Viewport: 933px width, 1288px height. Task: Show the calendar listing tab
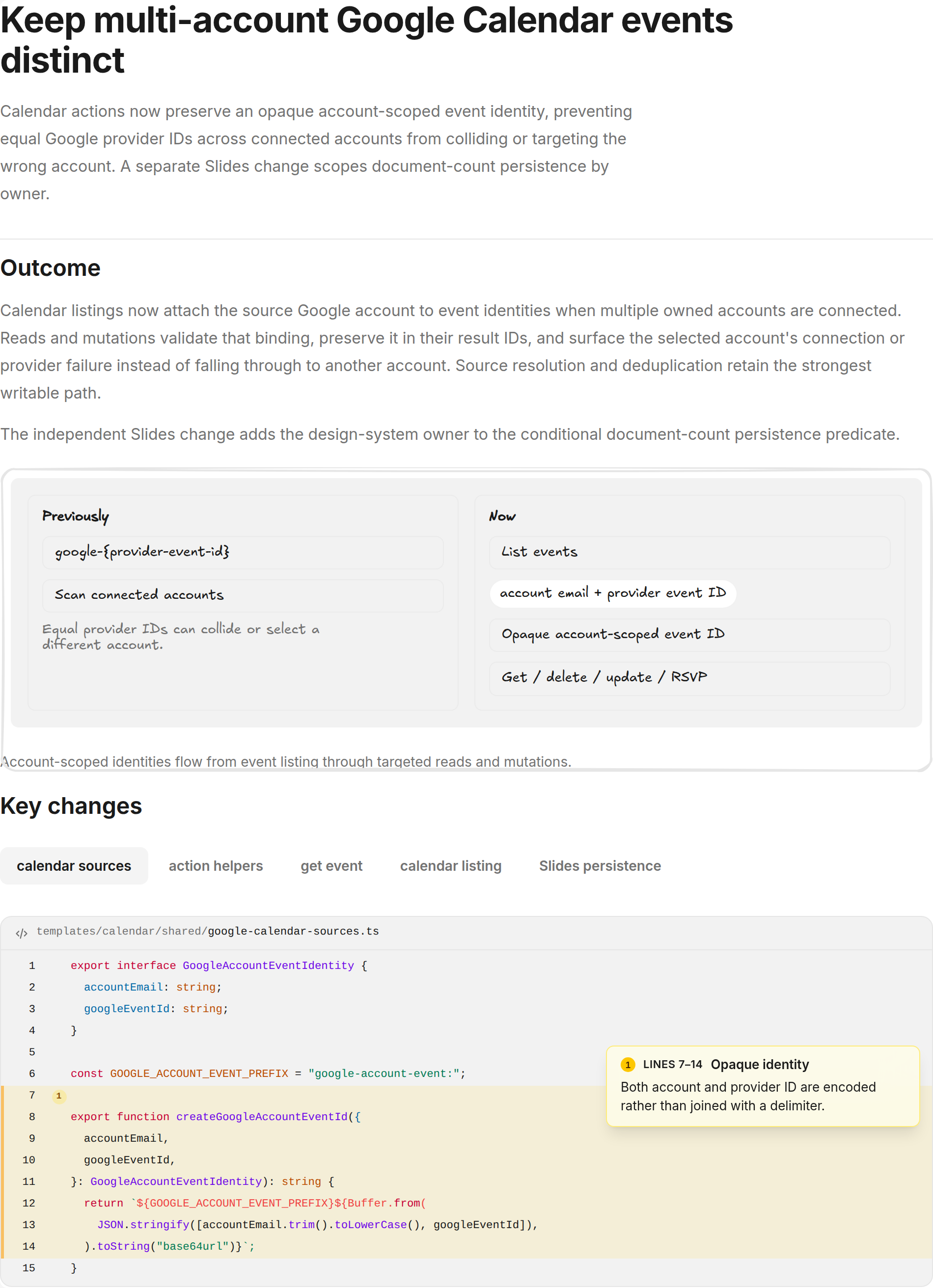(x=451, y=865)
